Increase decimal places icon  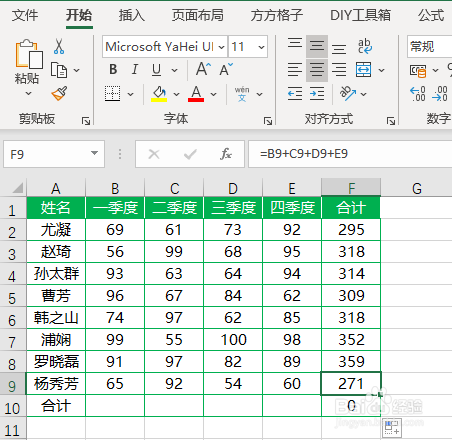[x=418, y=94]
